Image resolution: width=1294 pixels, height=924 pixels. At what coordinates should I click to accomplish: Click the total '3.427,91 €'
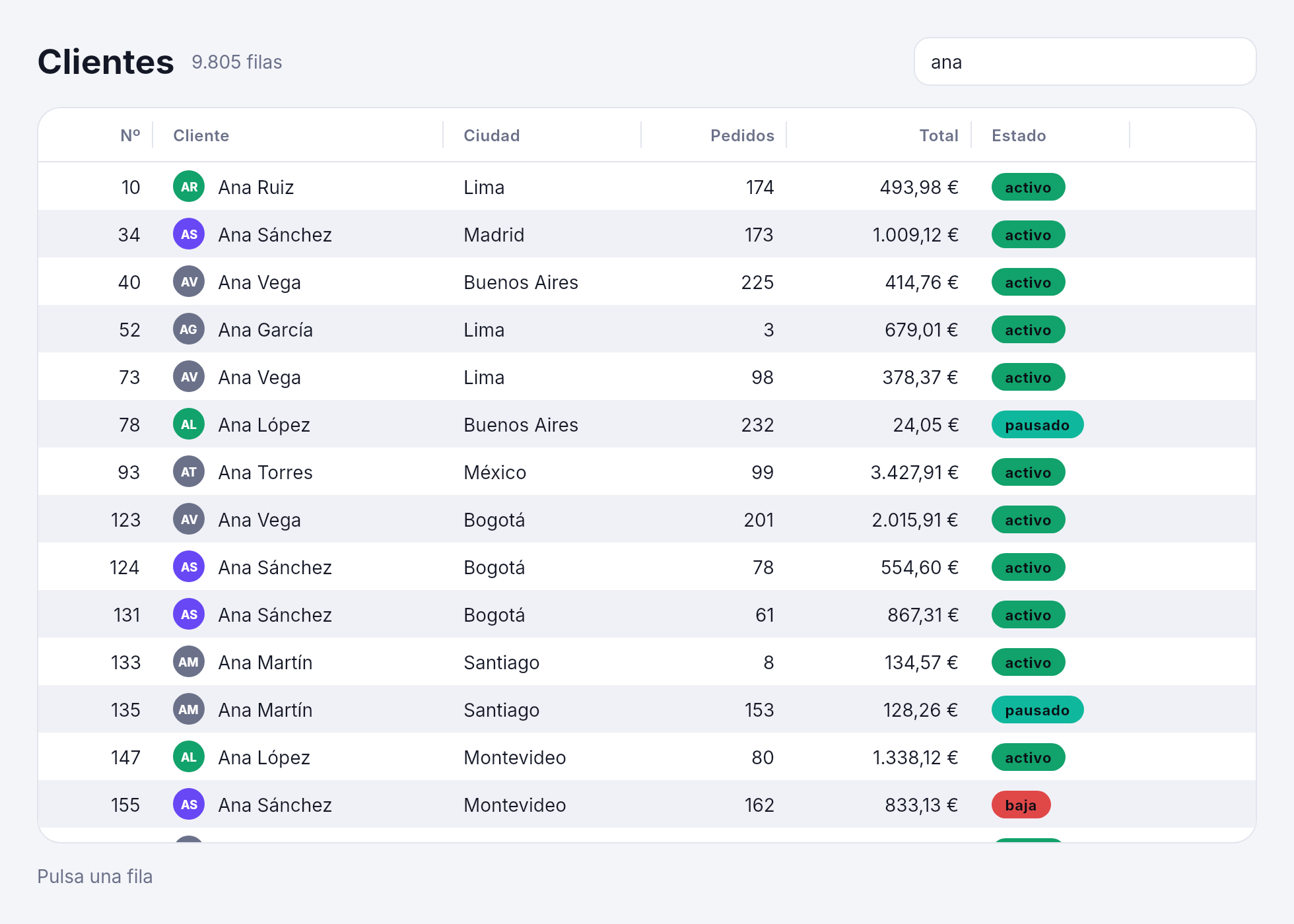pyautogui.click(x=914, y=473)
